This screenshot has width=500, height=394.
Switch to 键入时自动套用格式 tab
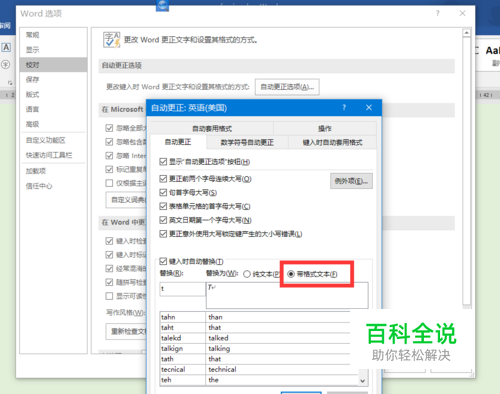tap(332, 143)
